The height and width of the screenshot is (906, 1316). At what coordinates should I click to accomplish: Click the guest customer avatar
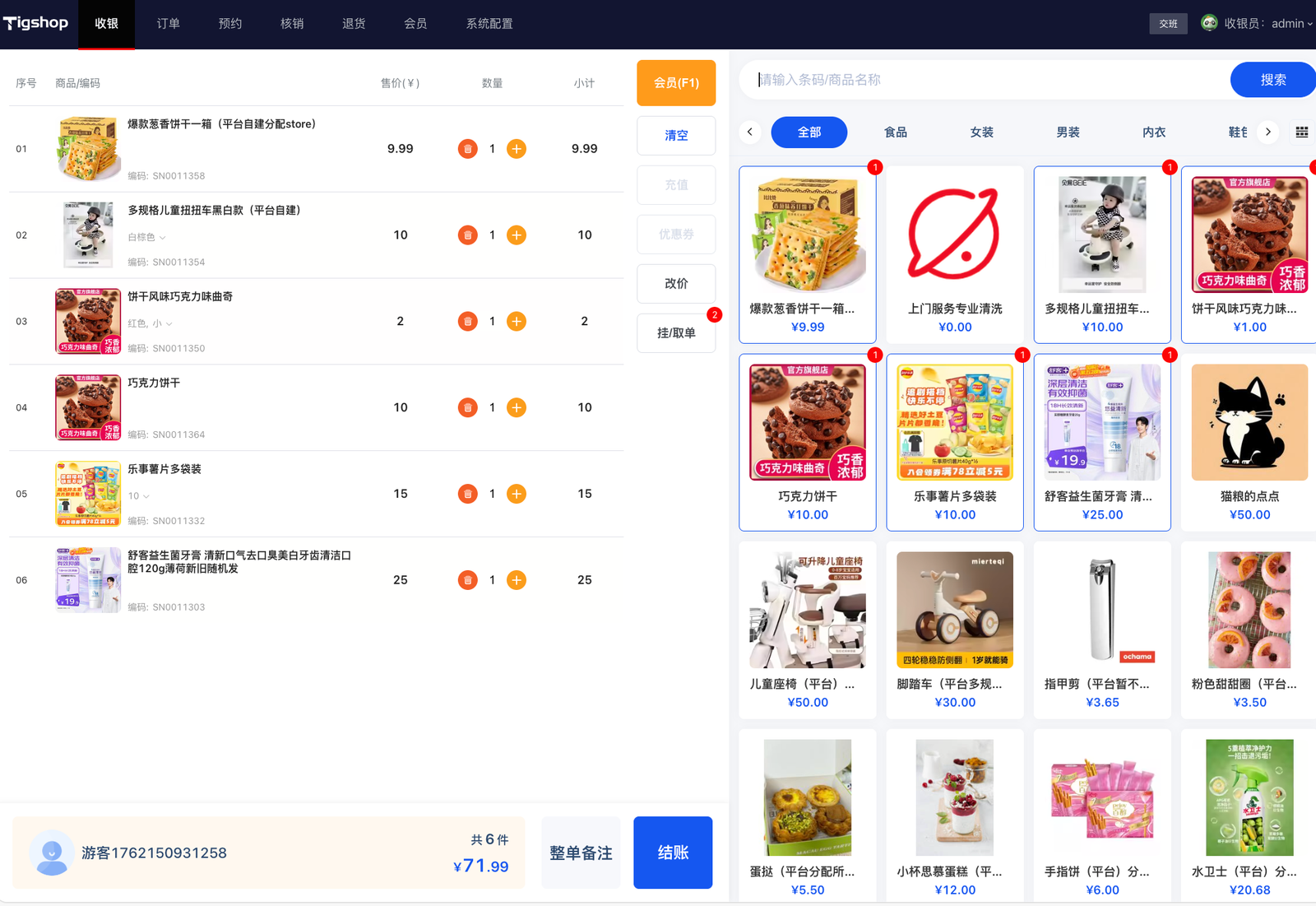coord(52,853)
